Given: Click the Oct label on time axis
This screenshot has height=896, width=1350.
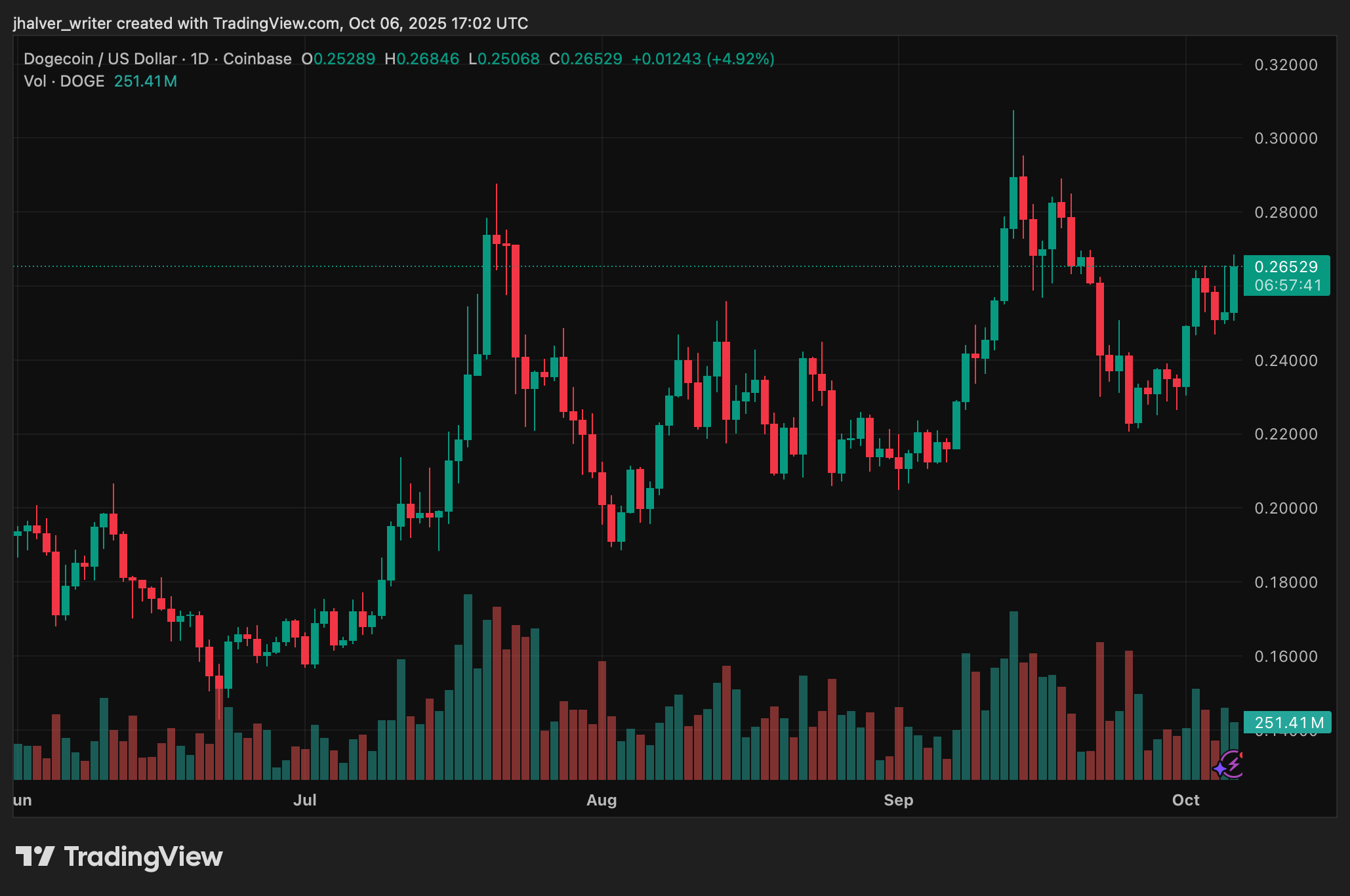Looking at the screenshot, I should tap(1185, 800).
